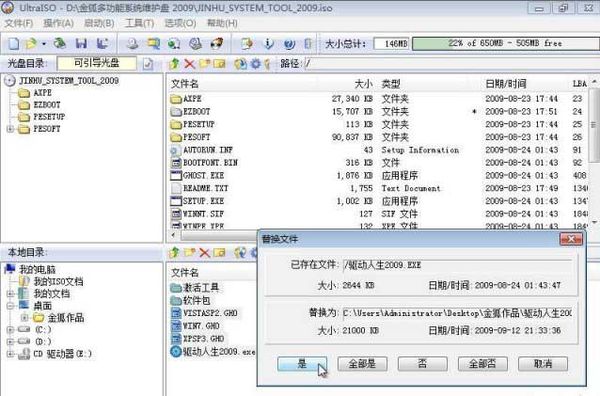Expand the PESOFT folder tree node
The height and width of the screenshot is (396, 600).
click(11, 129)
